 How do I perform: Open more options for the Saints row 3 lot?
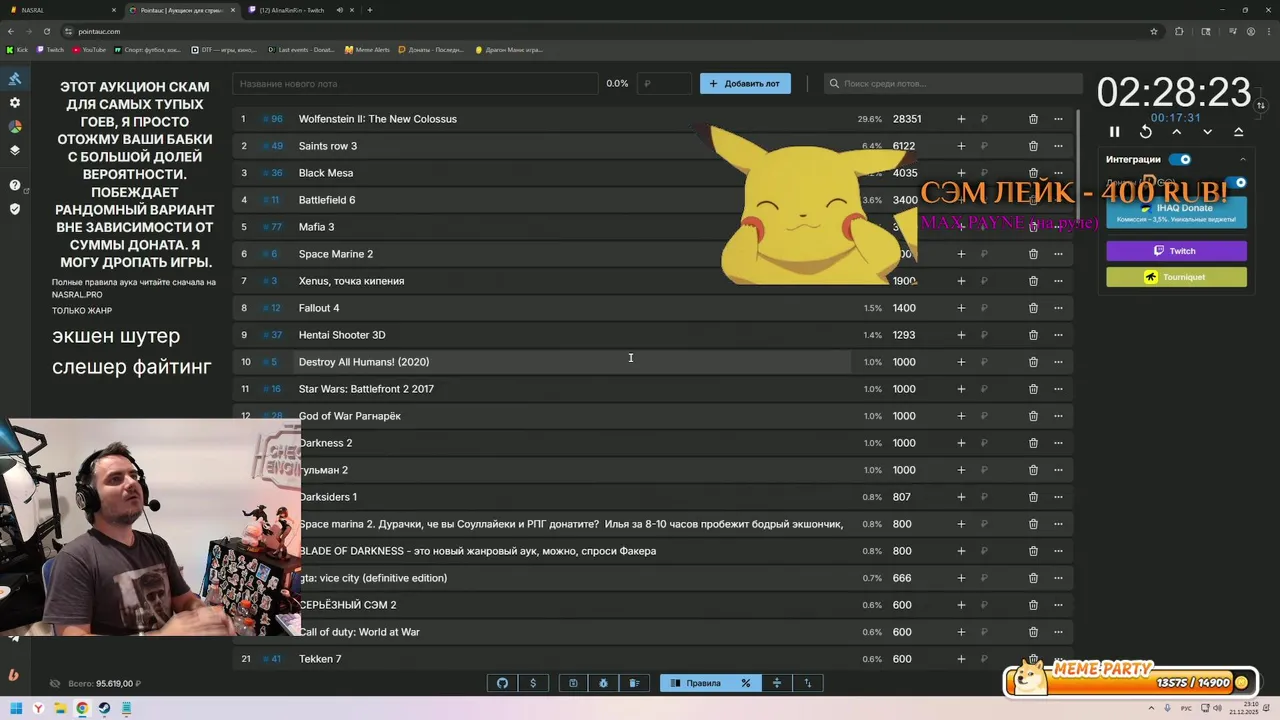click(x=1058, y=146)
